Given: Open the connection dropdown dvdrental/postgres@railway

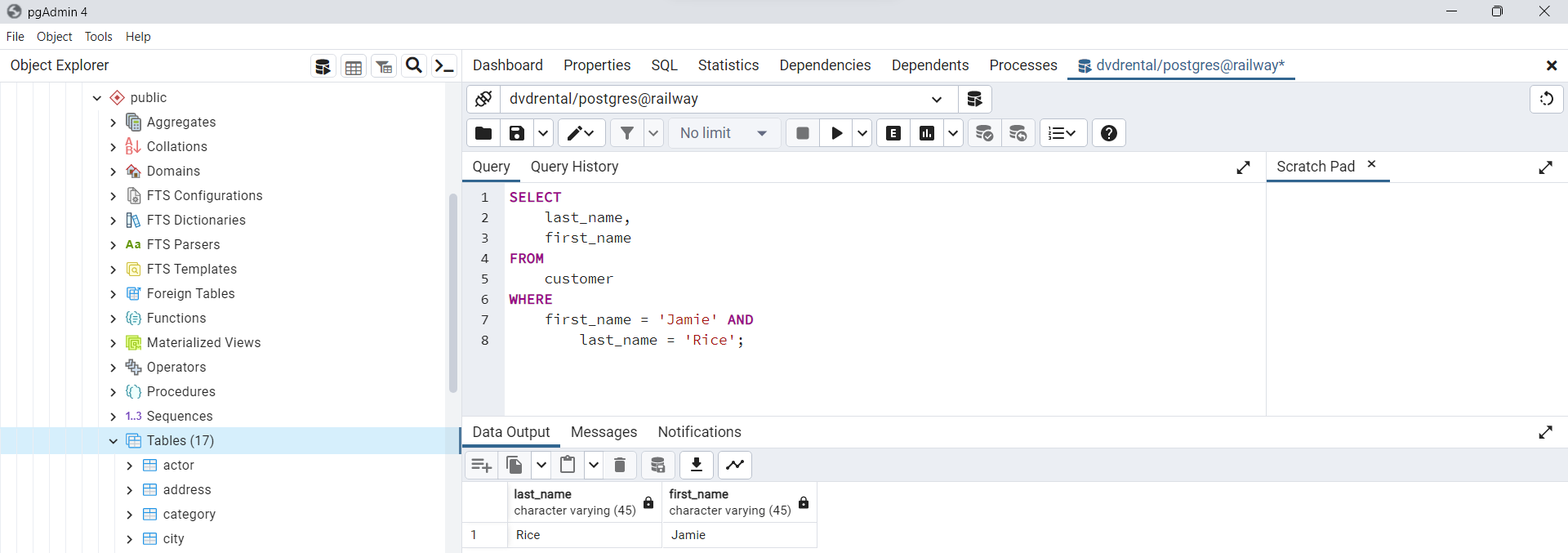Looking at the screenshot, I should (728, 99).
